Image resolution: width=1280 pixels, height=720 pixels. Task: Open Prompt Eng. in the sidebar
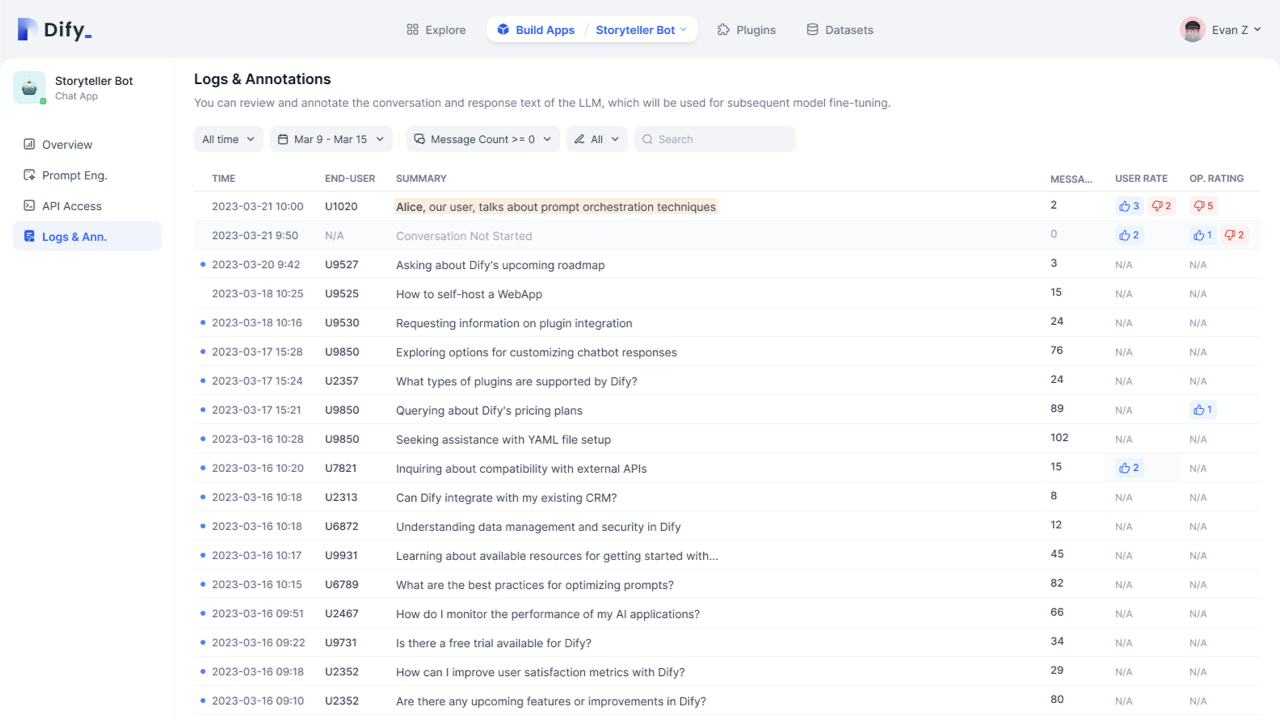(74, 175)
